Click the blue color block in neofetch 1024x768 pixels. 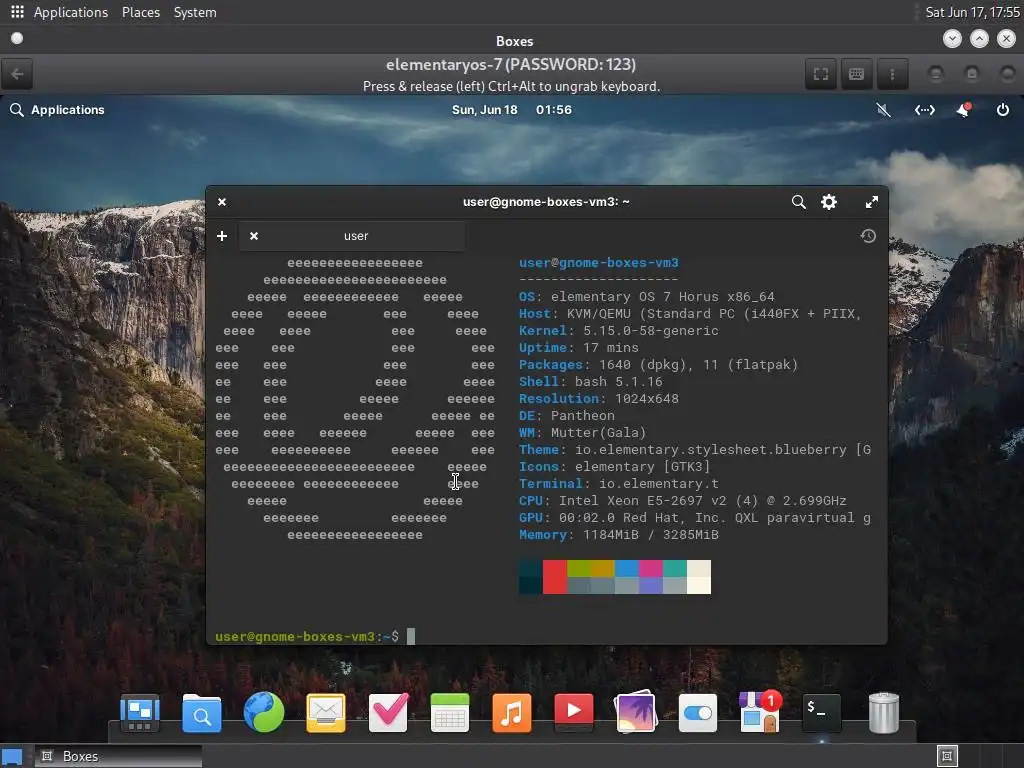(x=627, y=568)
